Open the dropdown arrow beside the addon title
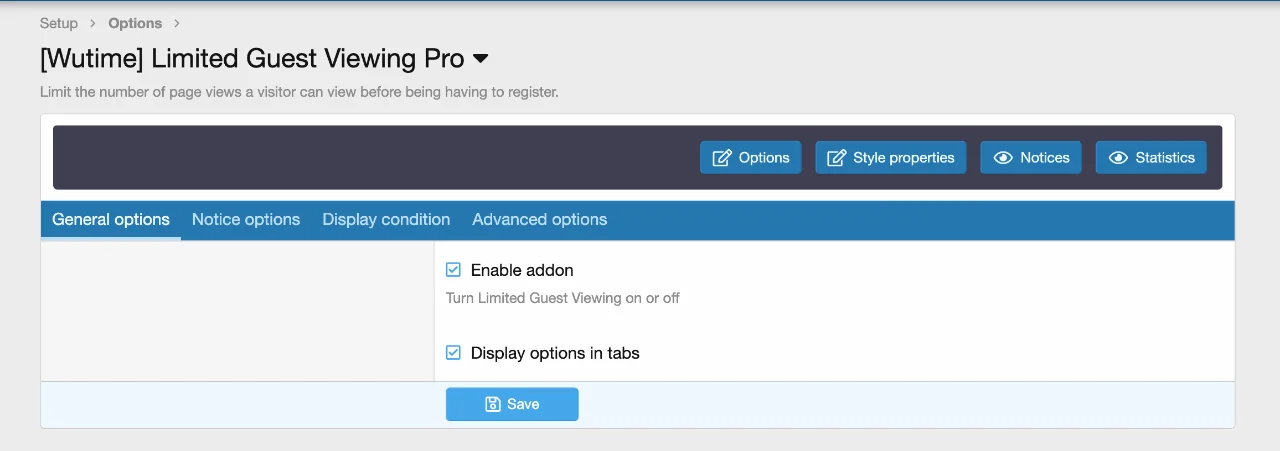Viewport: 1280px width, 451px height. [x=480, y=59]
